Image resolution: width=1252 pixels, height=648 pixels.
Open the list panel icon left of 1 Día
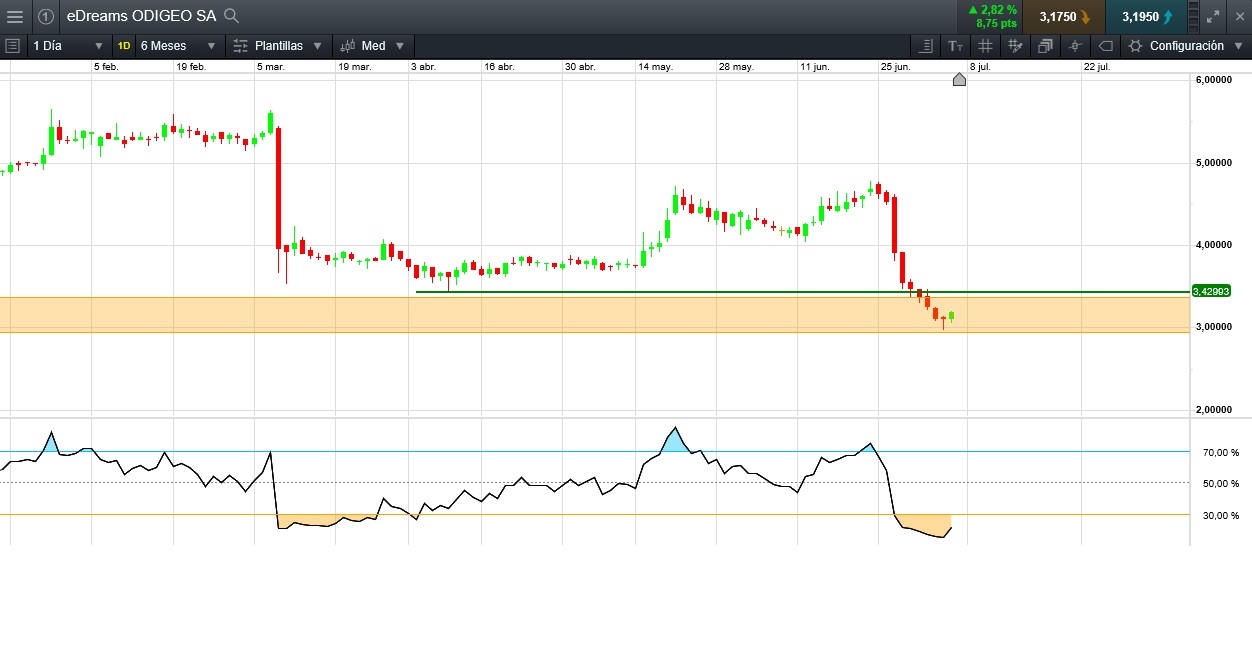point(12,46)
